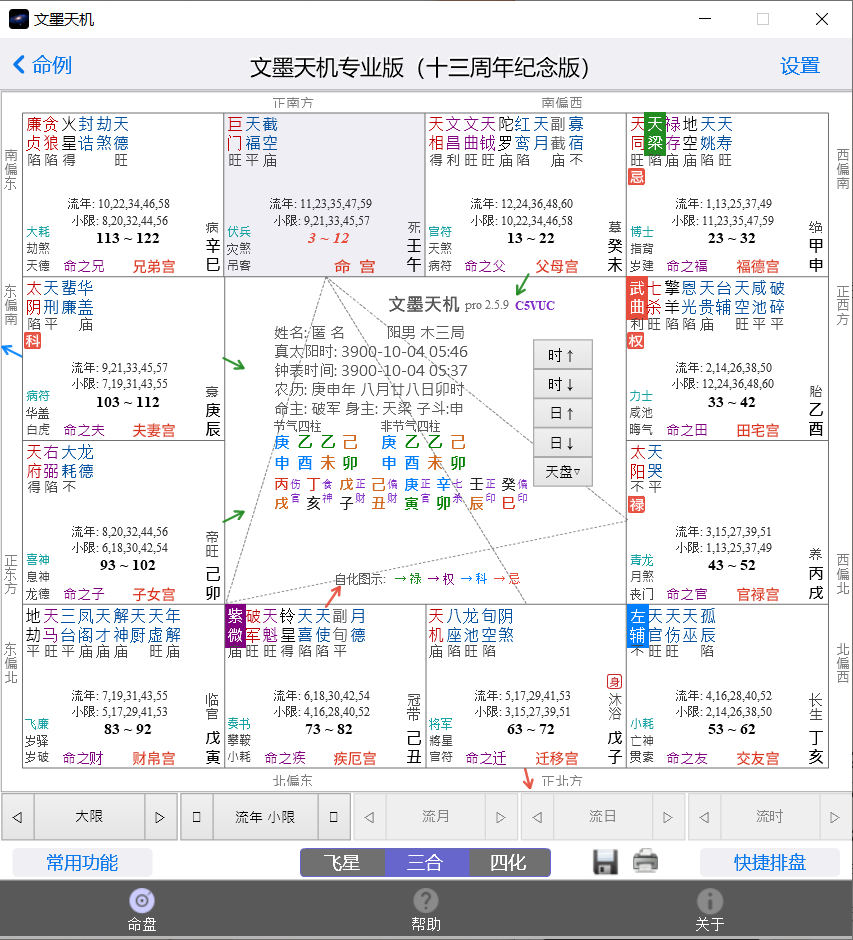Viewport: 853px width, 940px height.
Task: Go to next 流月 with right arrow
Action: tap(501, 817)
